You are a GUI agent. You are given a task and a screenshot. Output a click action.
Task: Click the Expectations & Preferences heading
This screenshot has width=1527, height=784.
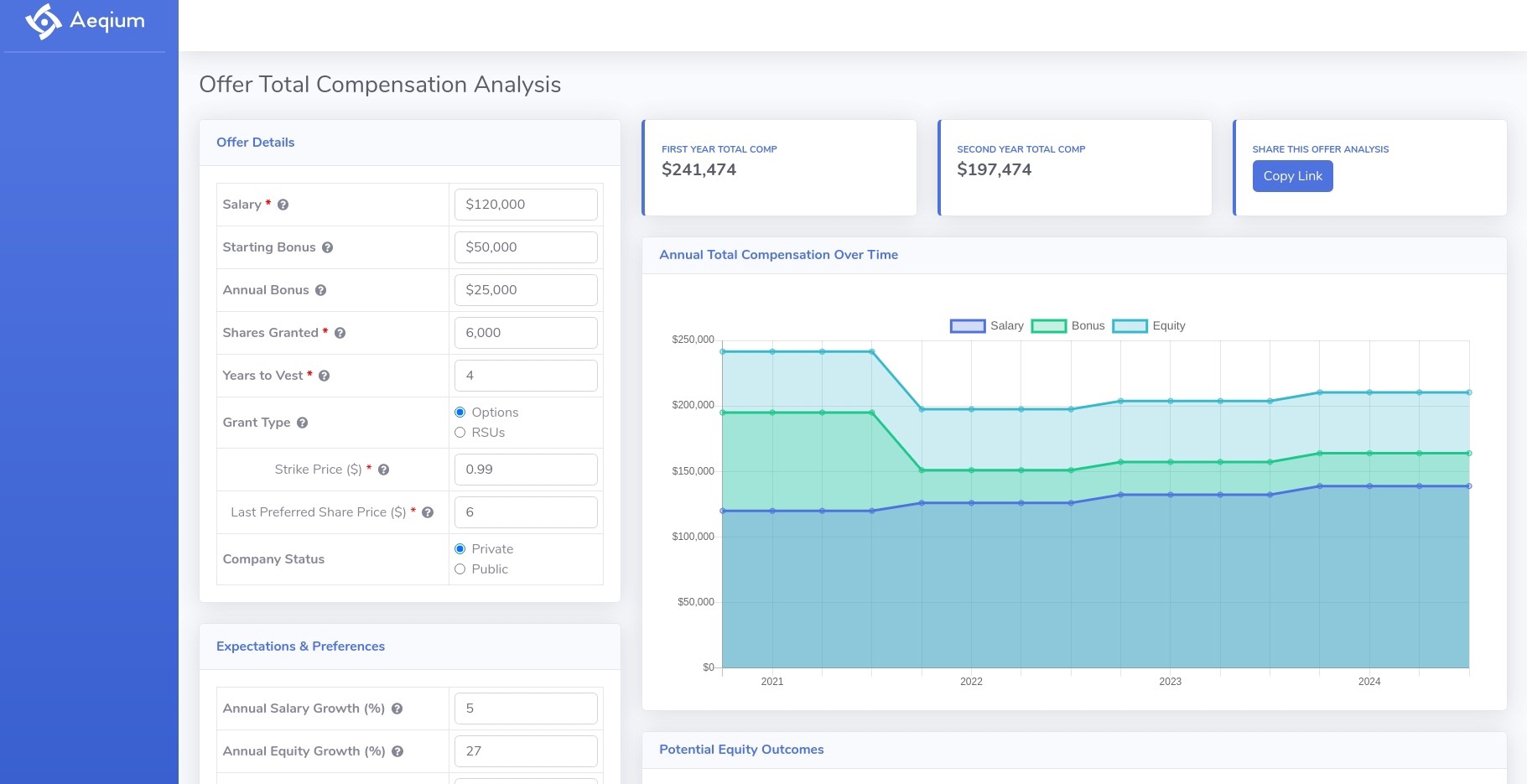click(300, 646)
